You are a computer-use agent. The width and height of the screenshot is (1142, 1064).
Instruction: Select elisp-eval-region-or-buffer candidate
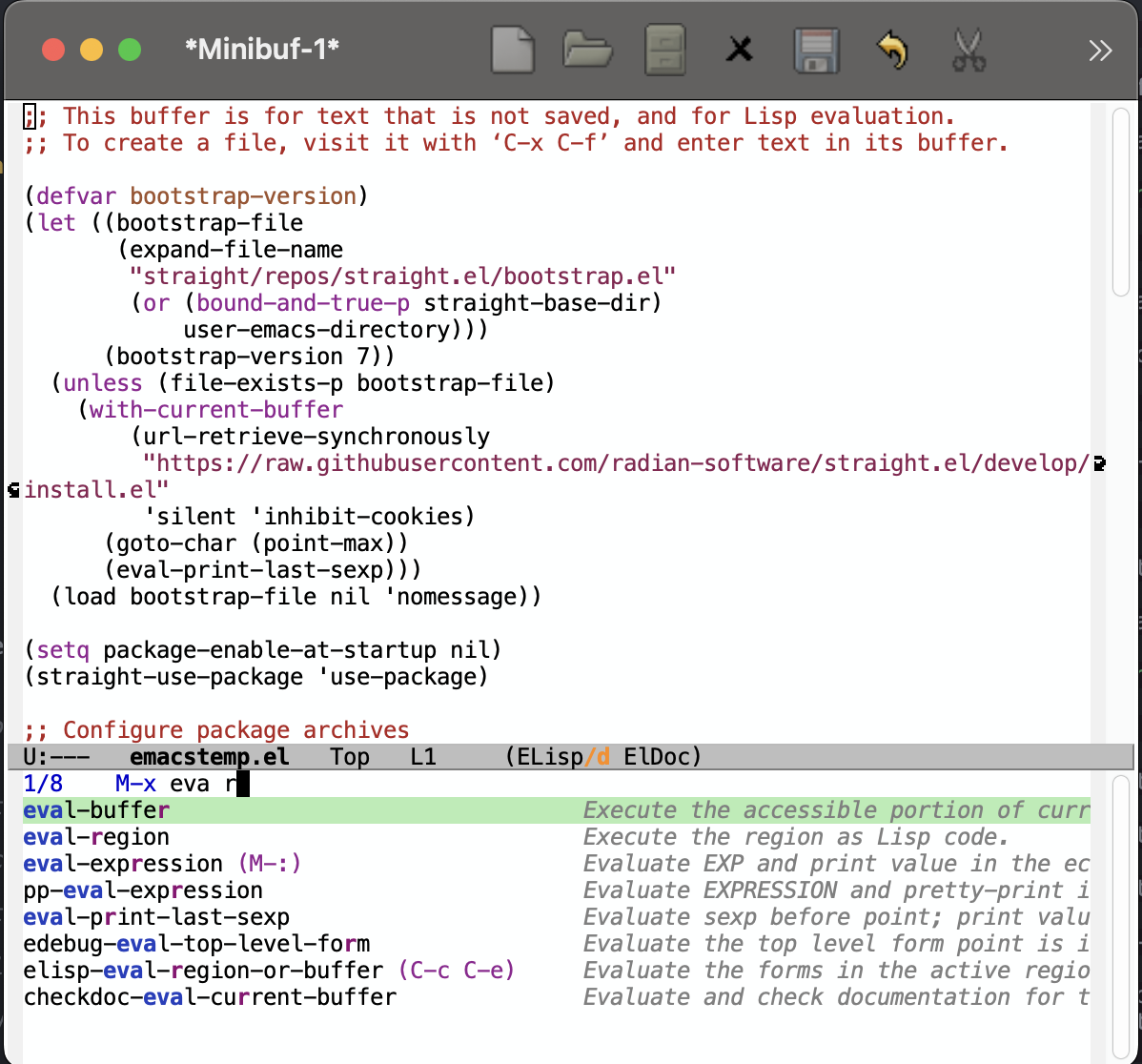point(557,971)
